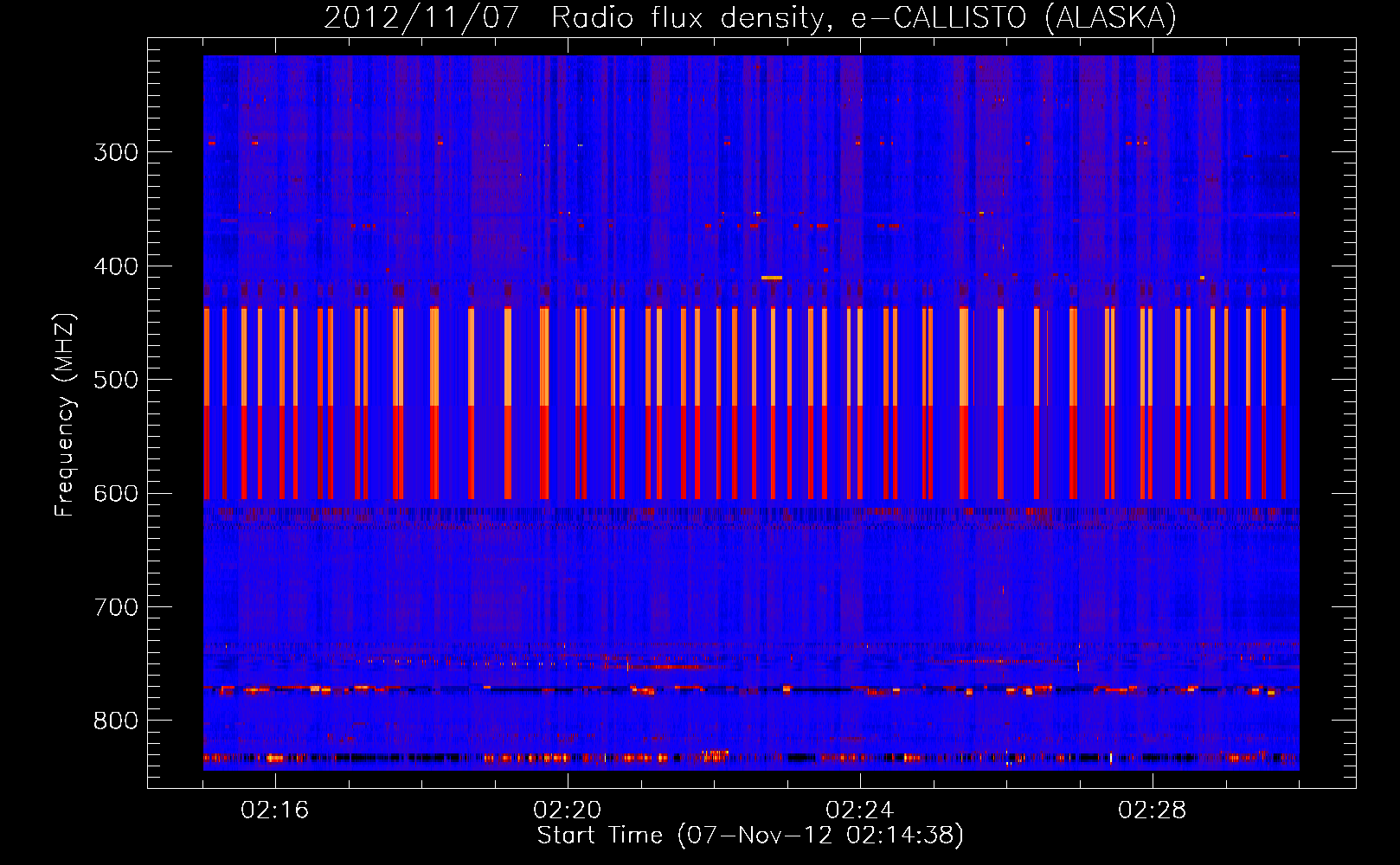The height and width of the screenshot is (865, 1400).
Task: Click the 02:28 time tick label
Action: 1153,811
